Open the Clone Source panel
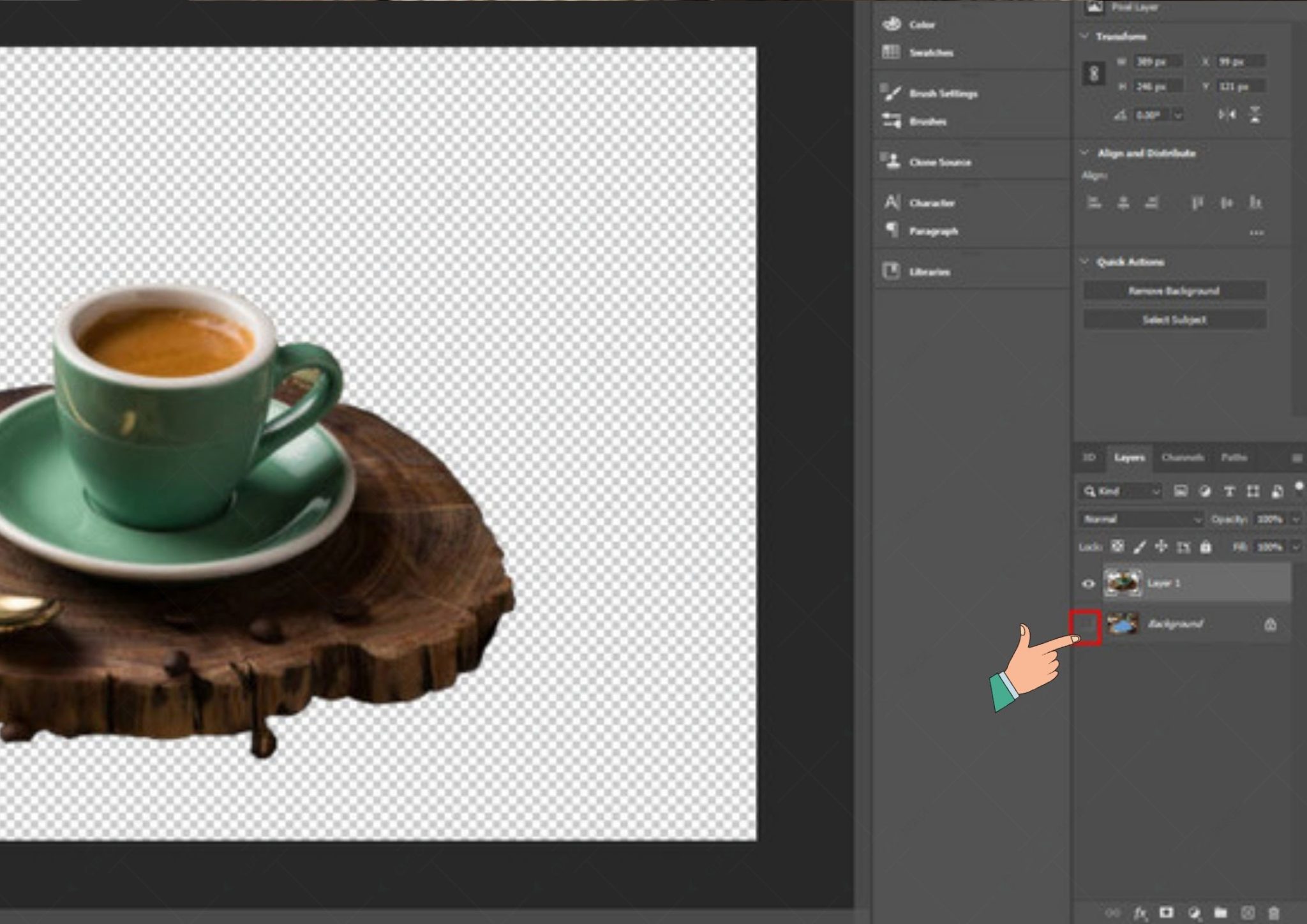This screenshot has height=924, width=1307. pyautogui.click(x=940, y=162)
